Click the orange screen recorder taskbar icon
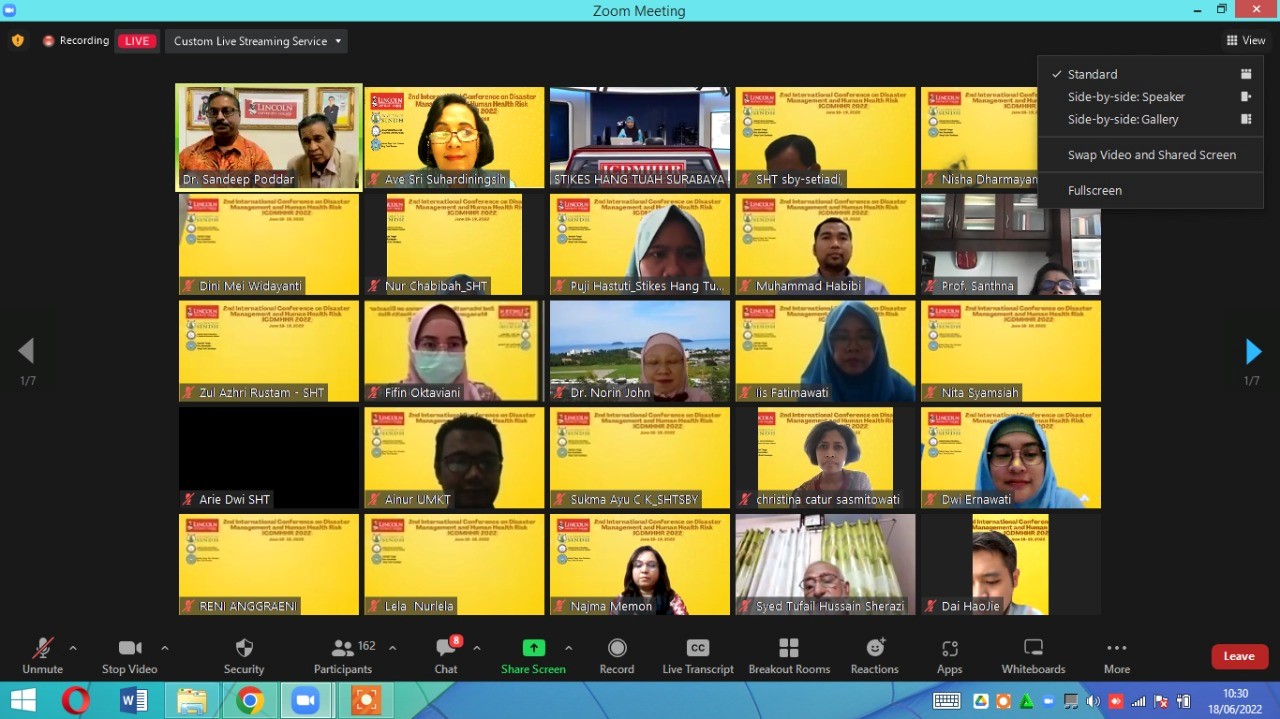The height and width of the screenshot is (719, 1280). point(365,701)
